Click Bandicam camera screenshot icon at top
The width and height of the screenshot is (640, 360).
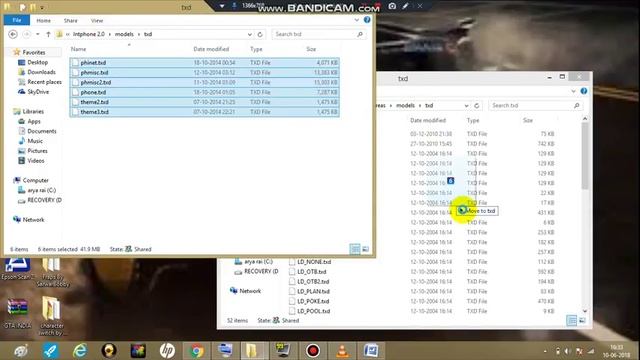[392, 6]
